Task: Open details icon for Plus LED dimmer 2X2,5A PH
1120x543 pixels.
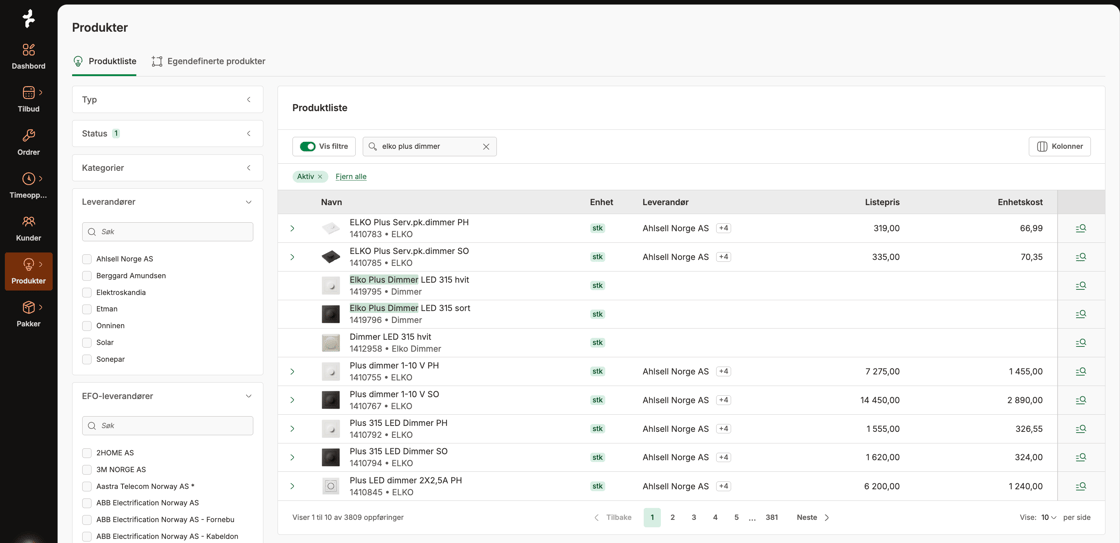Action: click(x=1081, y=485)
